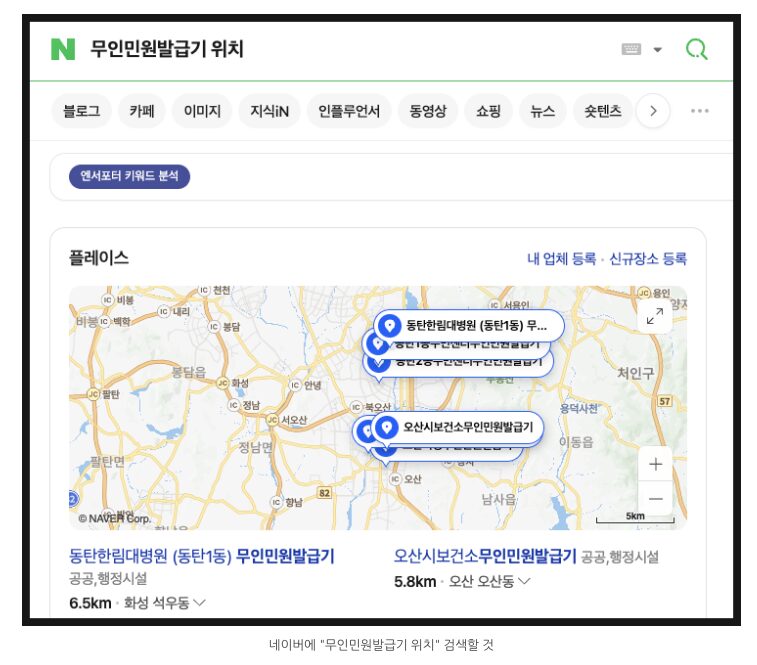Image resolution: width=757 pixels, height=665 pixels.
Task: Open keyboard dropdown arrow in search bar
Action: [x=658, y=50]
